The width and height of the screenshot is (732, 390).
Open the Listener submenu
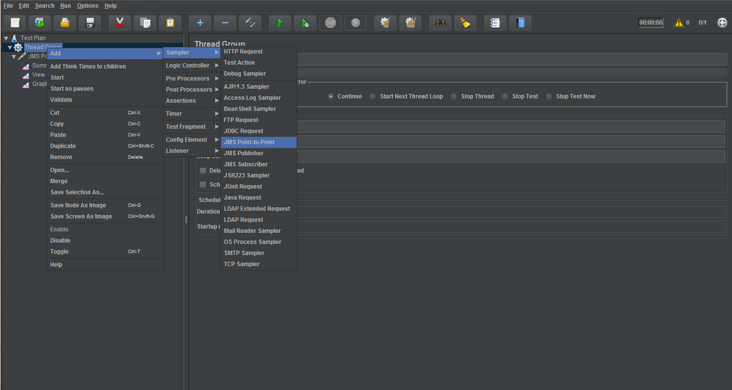pyautogui.click(x=192, y=151)
